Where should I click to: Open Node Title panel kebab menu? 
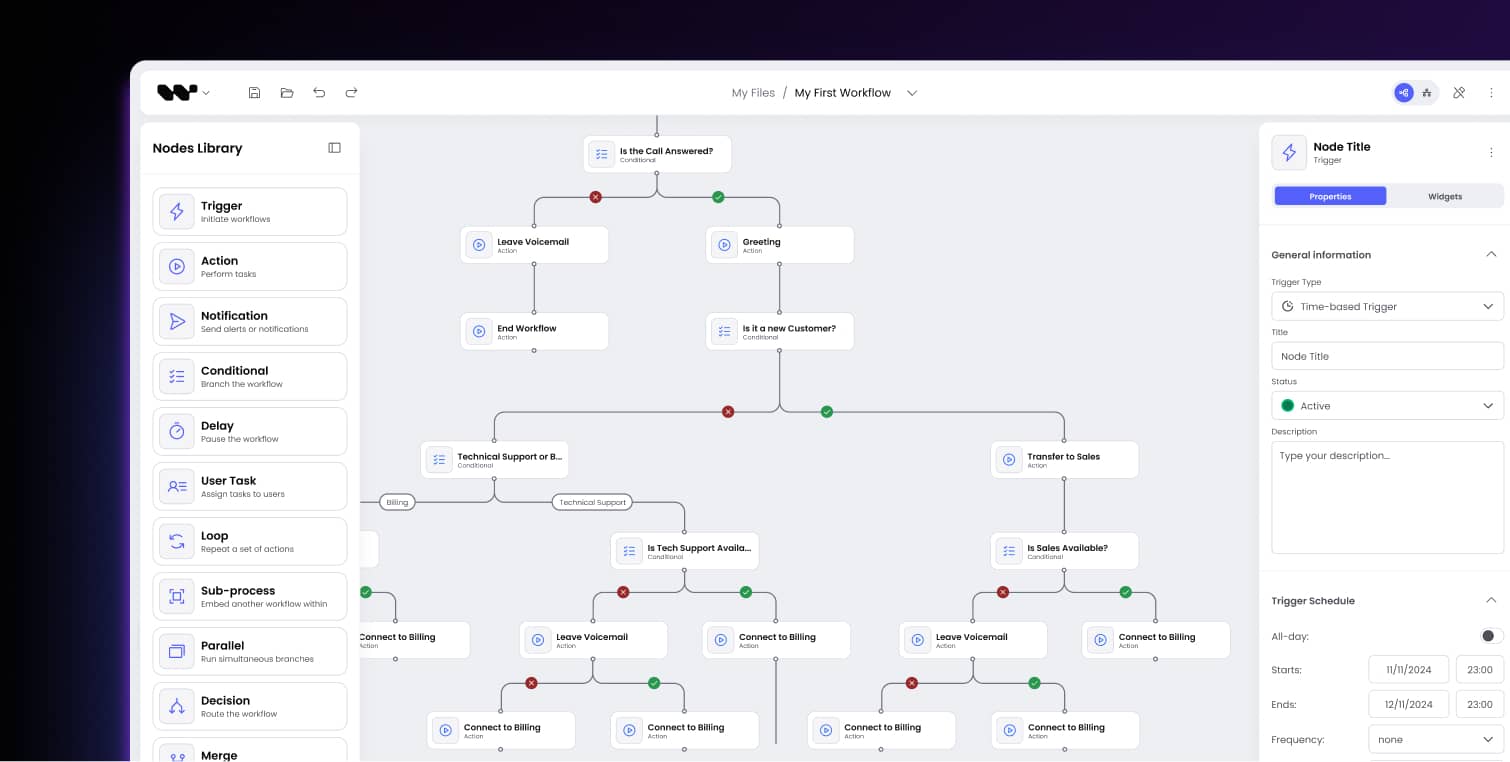point(1491,153)
